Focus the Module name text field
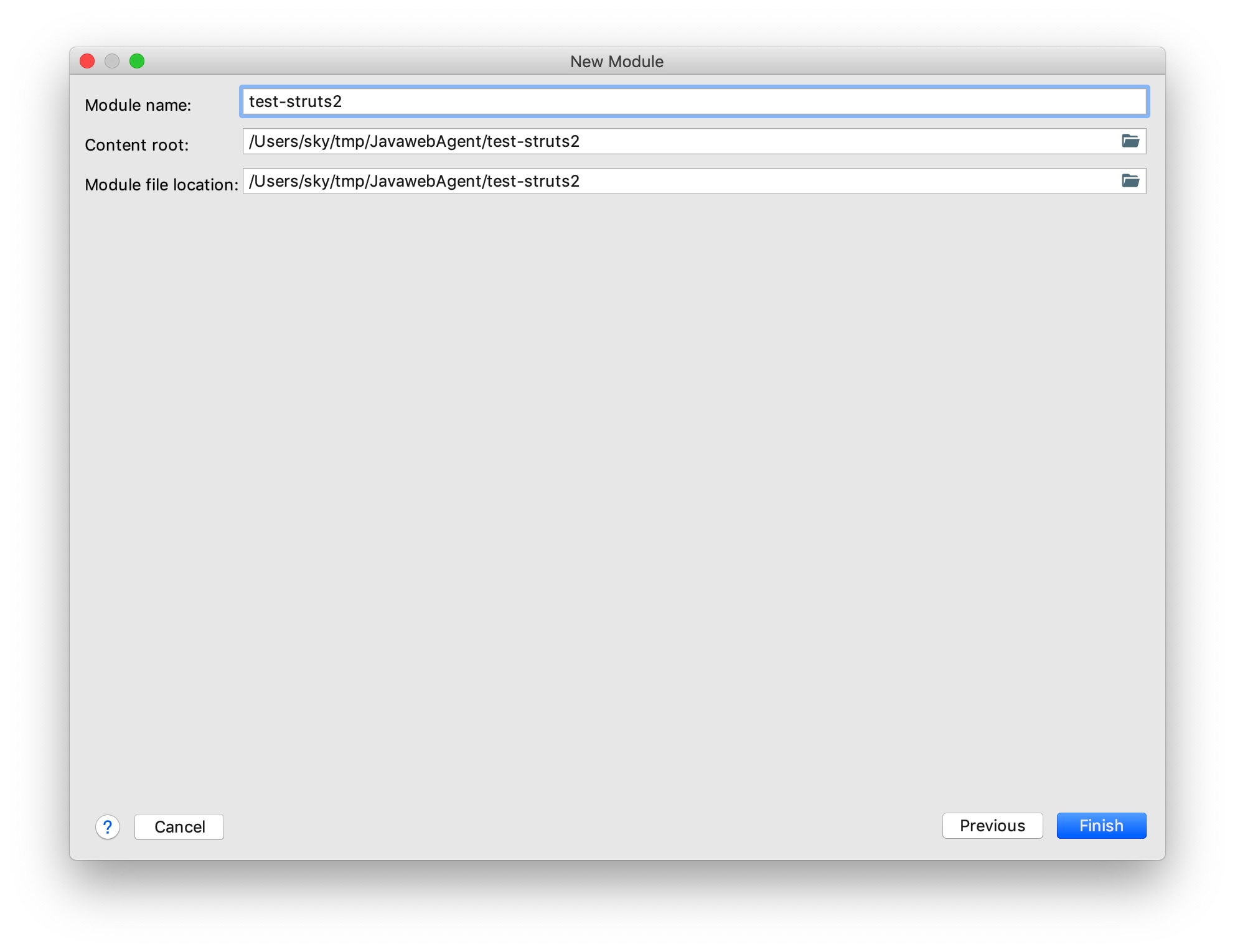The image size is (1235, 952). pyautogui.click(x=693, y=101)
